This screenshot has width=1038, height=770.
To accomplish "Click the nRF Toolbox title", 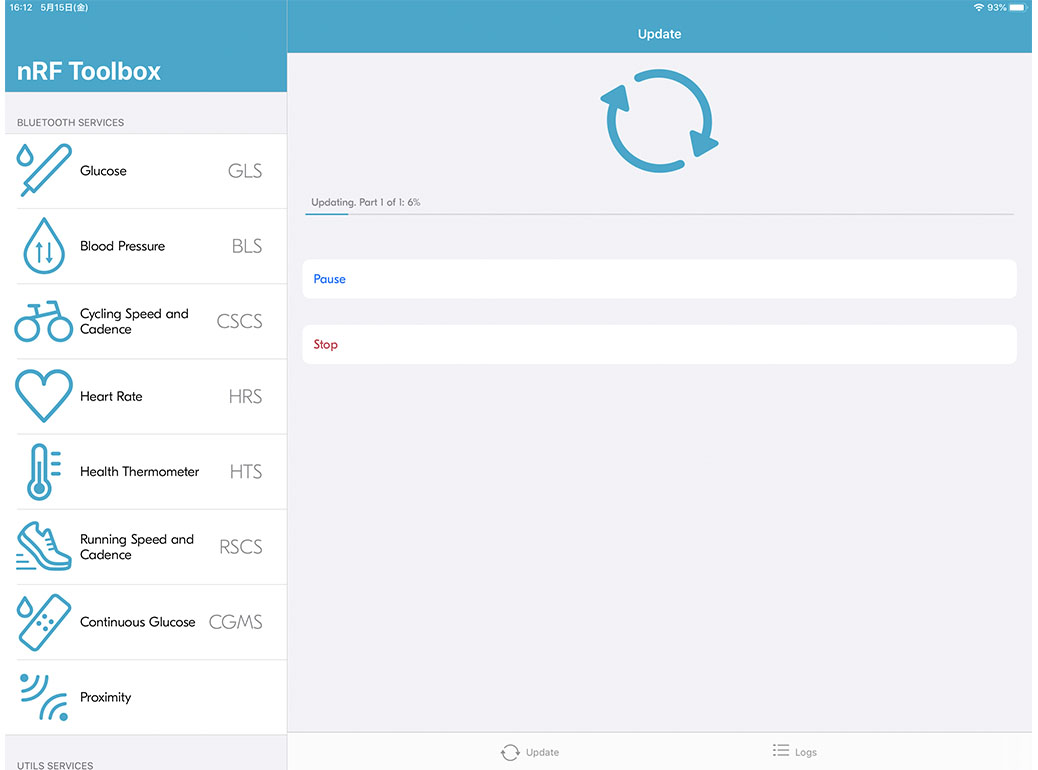I will (89, 71).
